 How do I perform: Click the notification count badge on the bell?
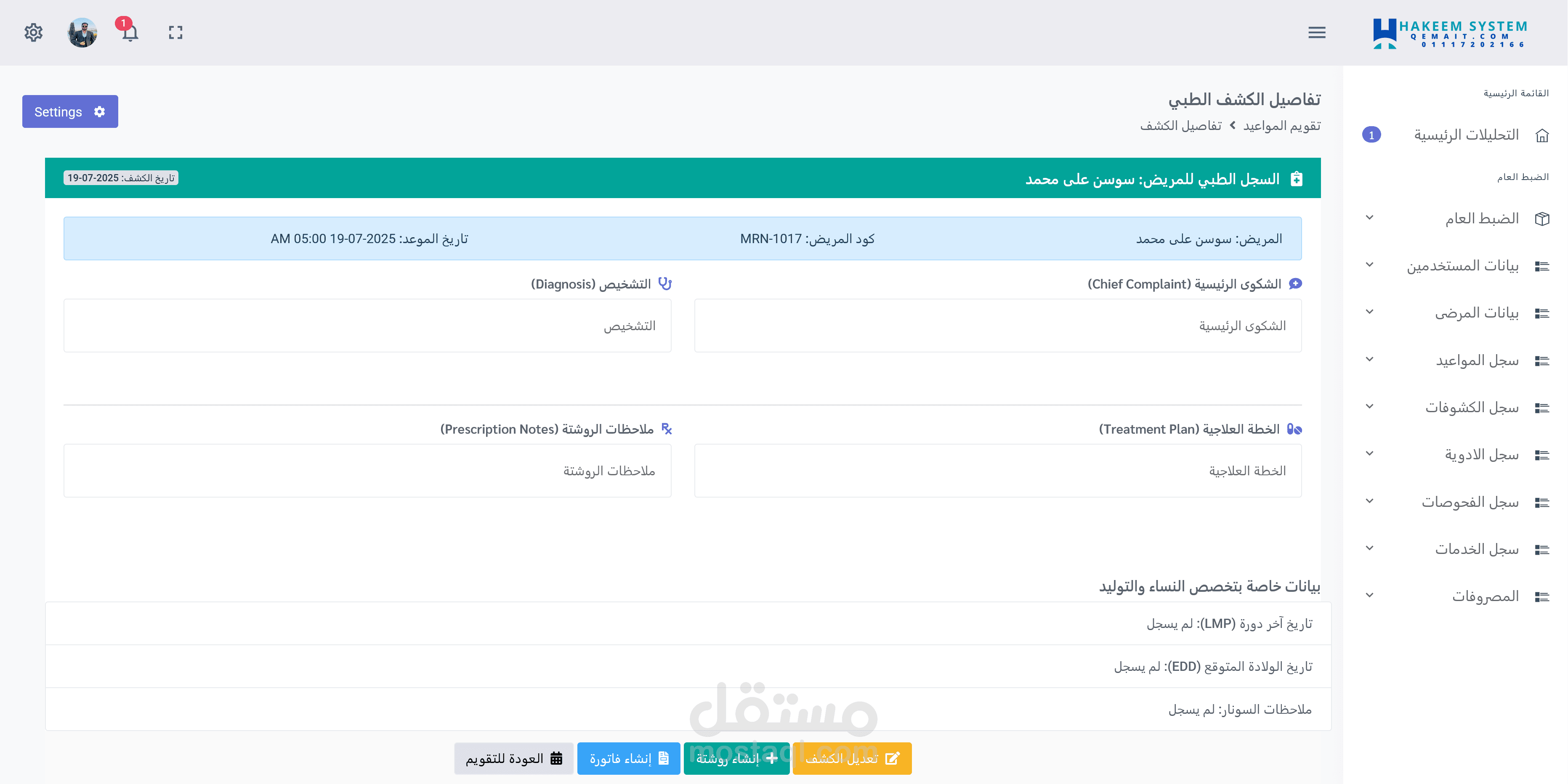click(124, 23)
